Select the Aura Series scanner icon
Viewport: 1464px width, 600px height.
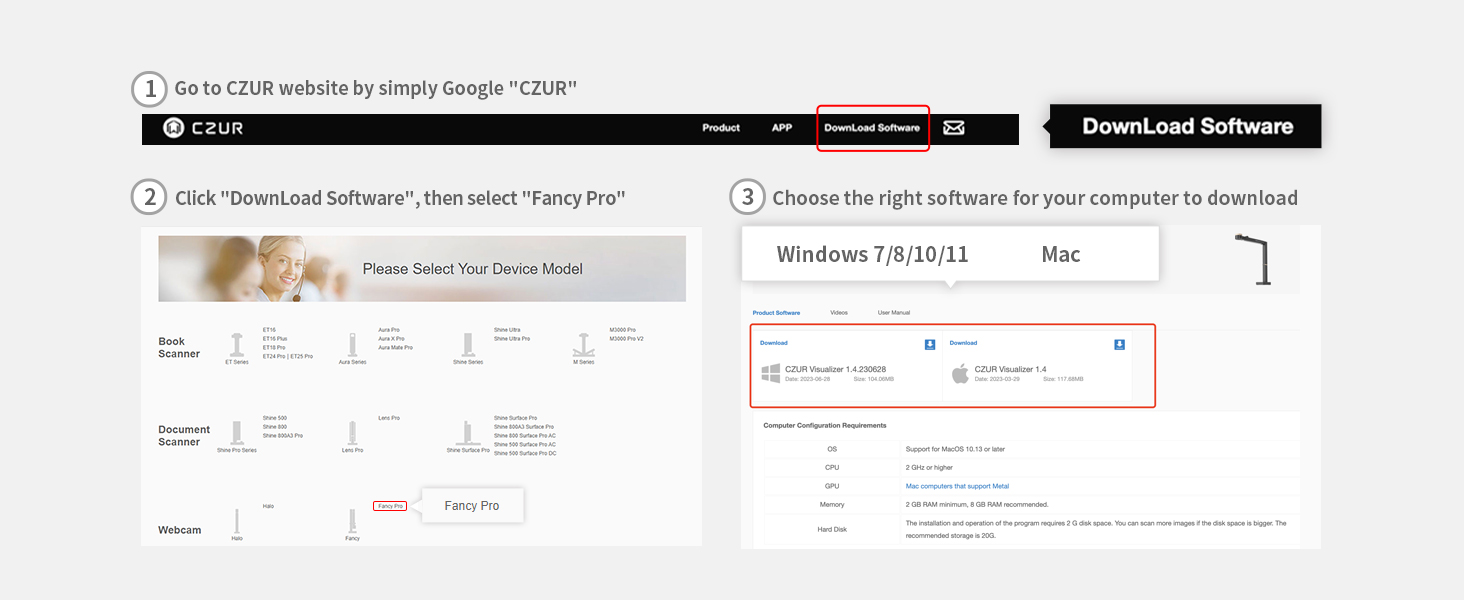(352, 345)
